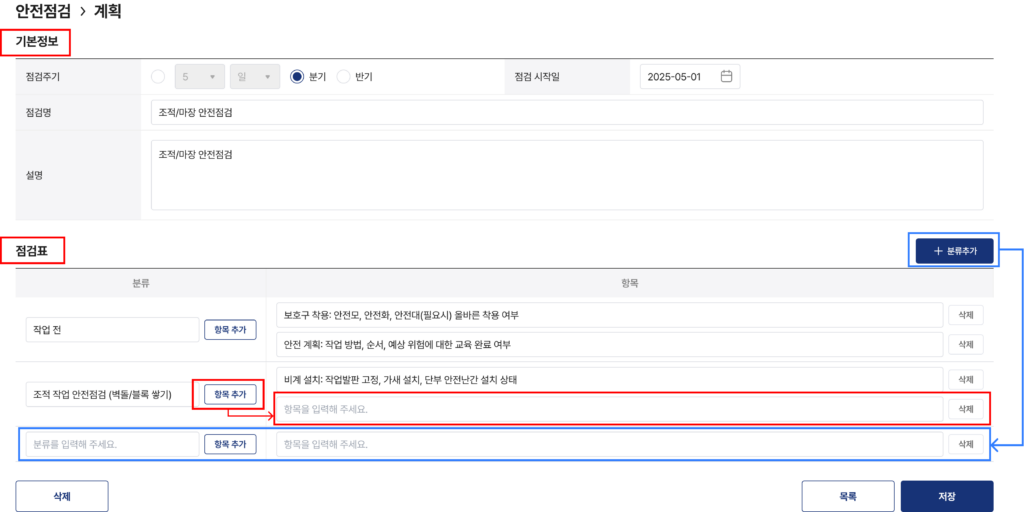Delete the 안전 계획 item with 삭제
The width and height of the screenshot is (1024, 512).
click(966, 344)
